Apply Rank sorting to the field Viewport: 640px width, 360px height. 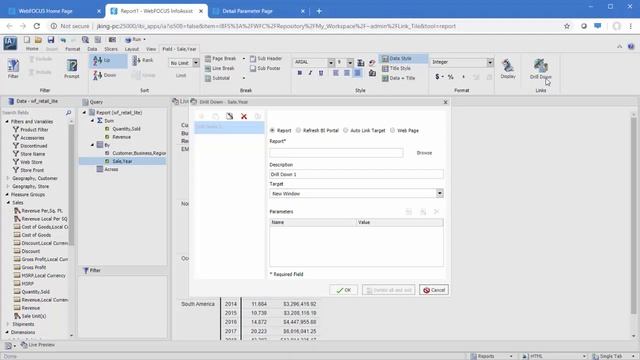142,60
